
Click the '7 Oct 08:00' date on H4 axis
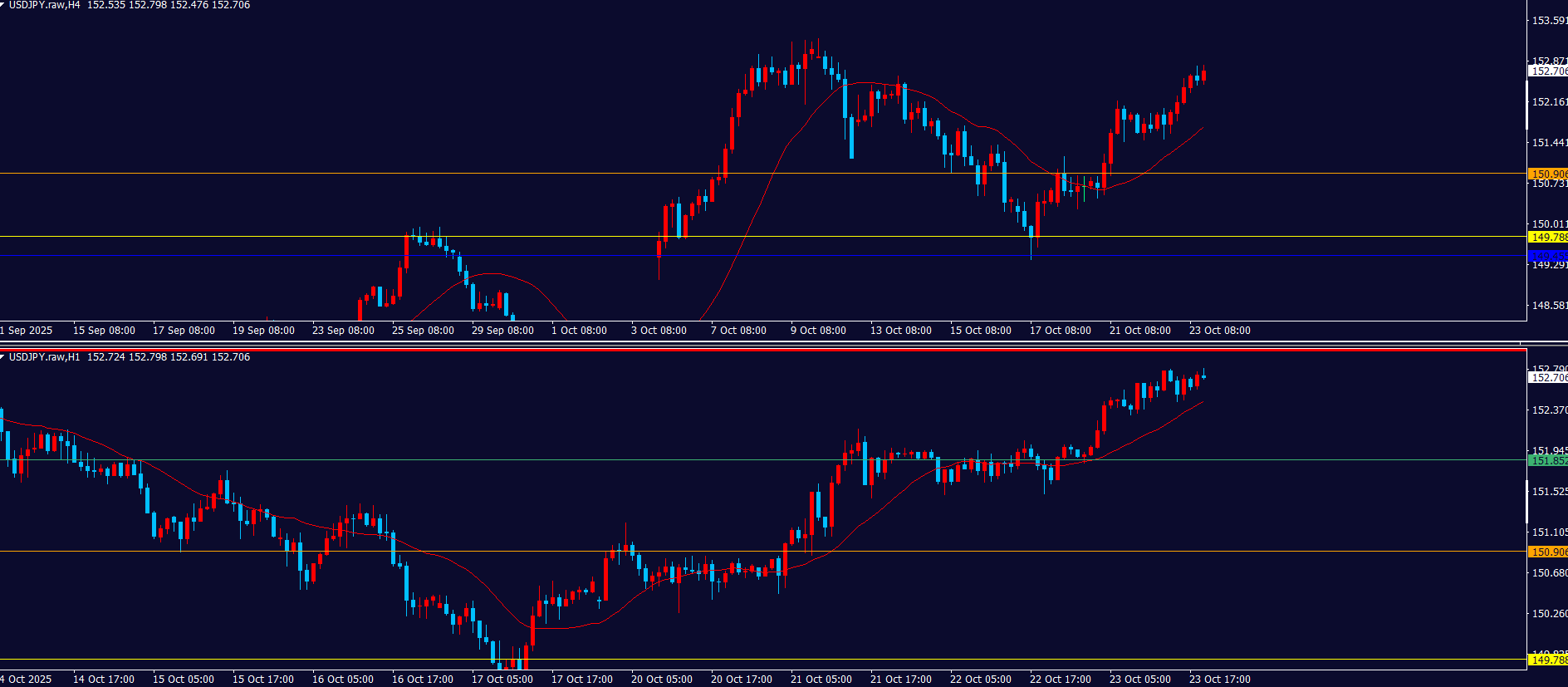(738, 331)
